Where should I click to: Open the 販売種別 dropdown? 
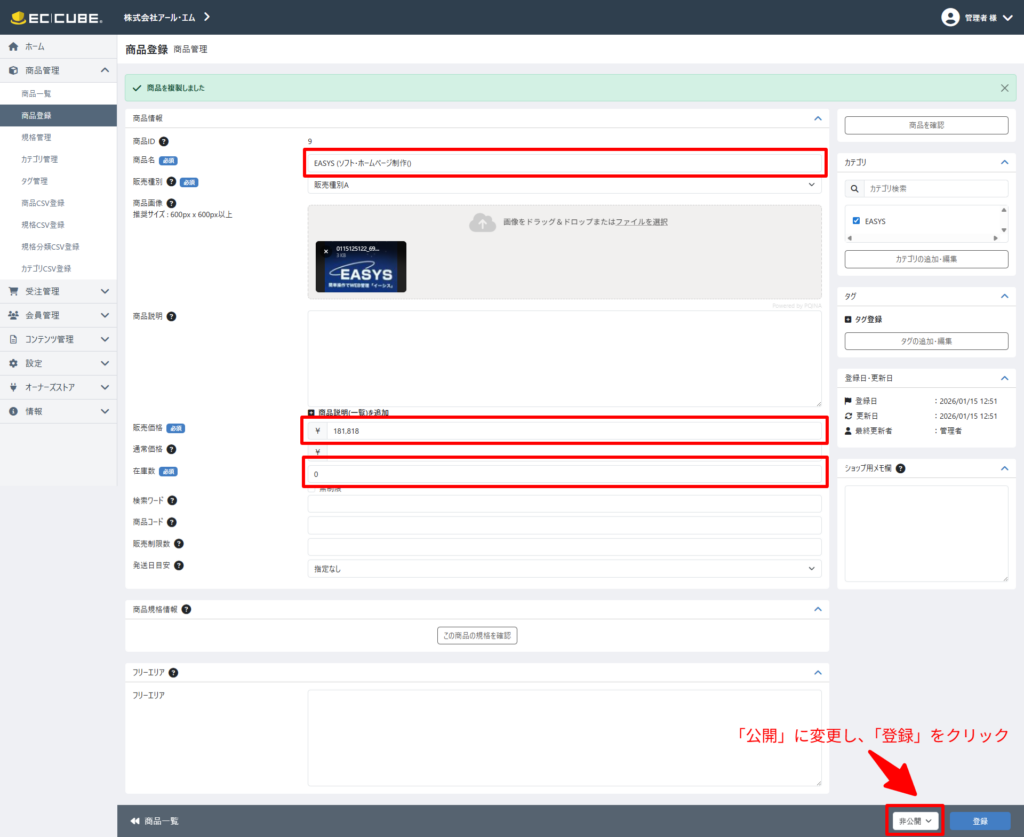[564, 184]
